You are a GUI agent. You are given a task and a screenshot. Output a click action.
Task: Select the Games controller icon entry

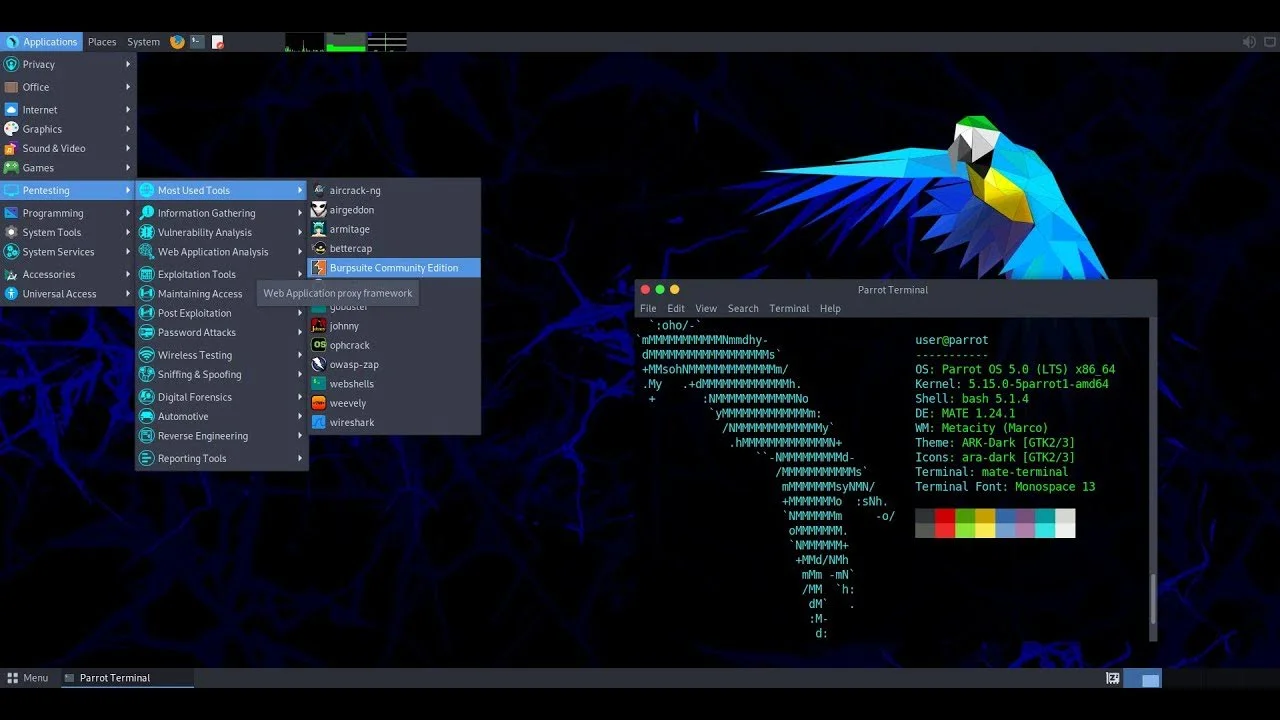click(12, 168)
